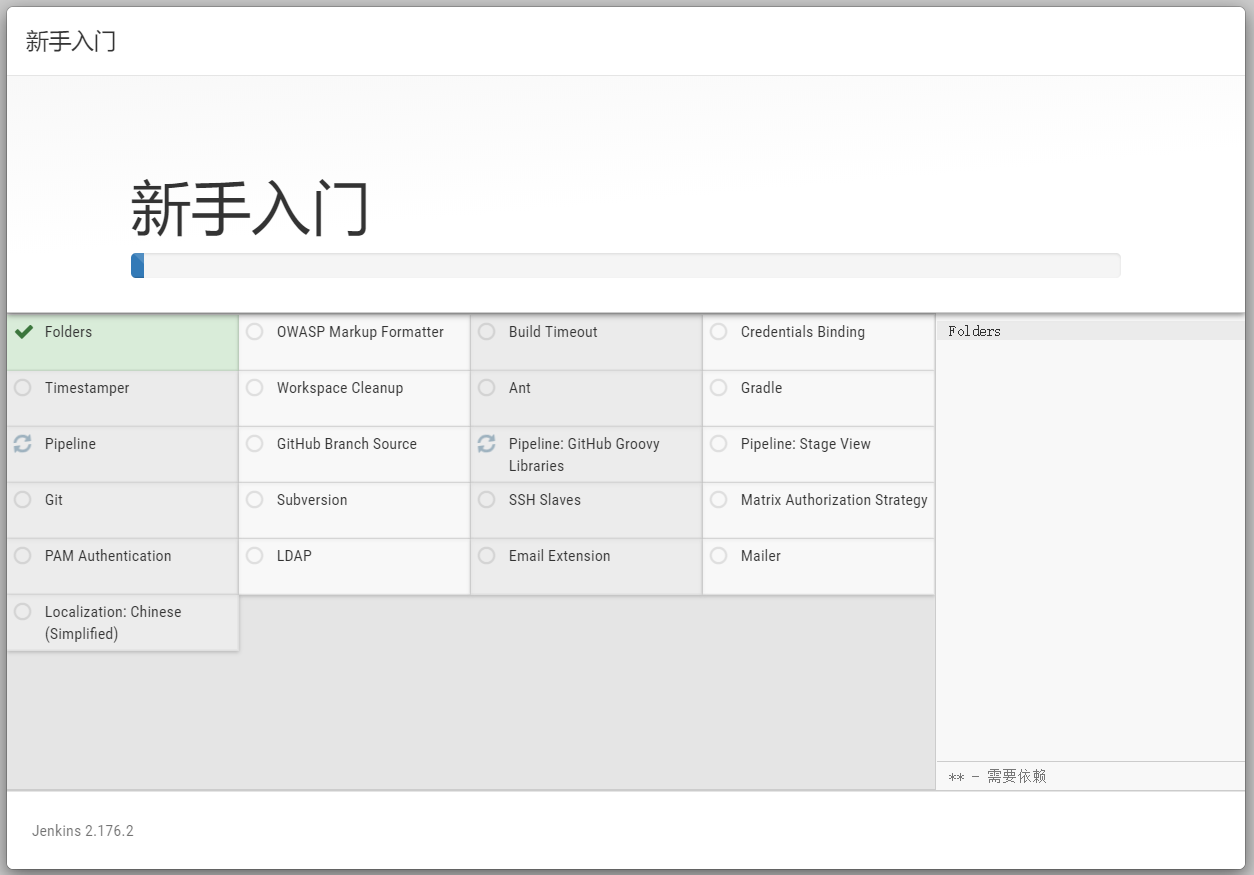Click the sync icon beside Pipeline: GitHub Groovy Libraries
Screen dimensions: 1254x875
(x=486, y=444)
